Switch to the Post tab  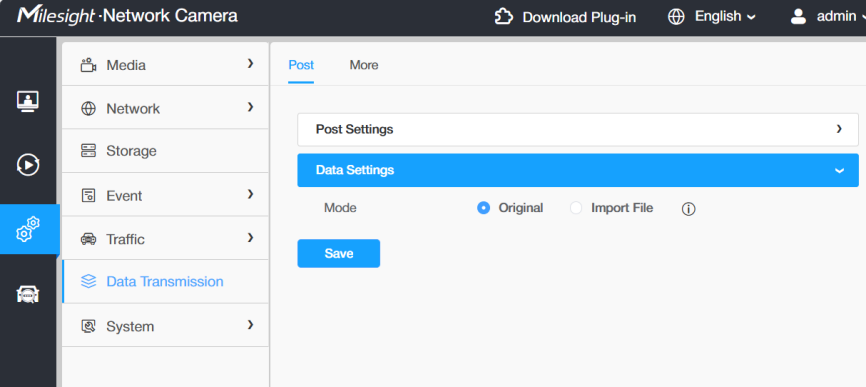click(301, 65)
